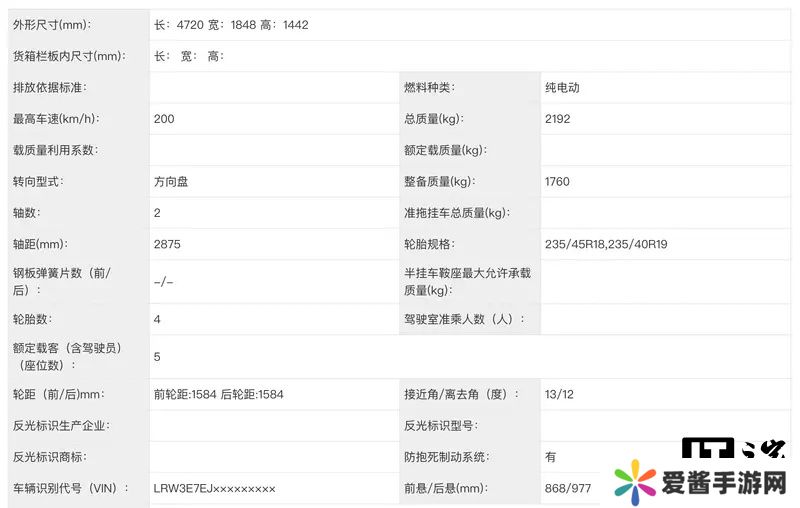Click the colorful flower watermark logo

(634, 483)
